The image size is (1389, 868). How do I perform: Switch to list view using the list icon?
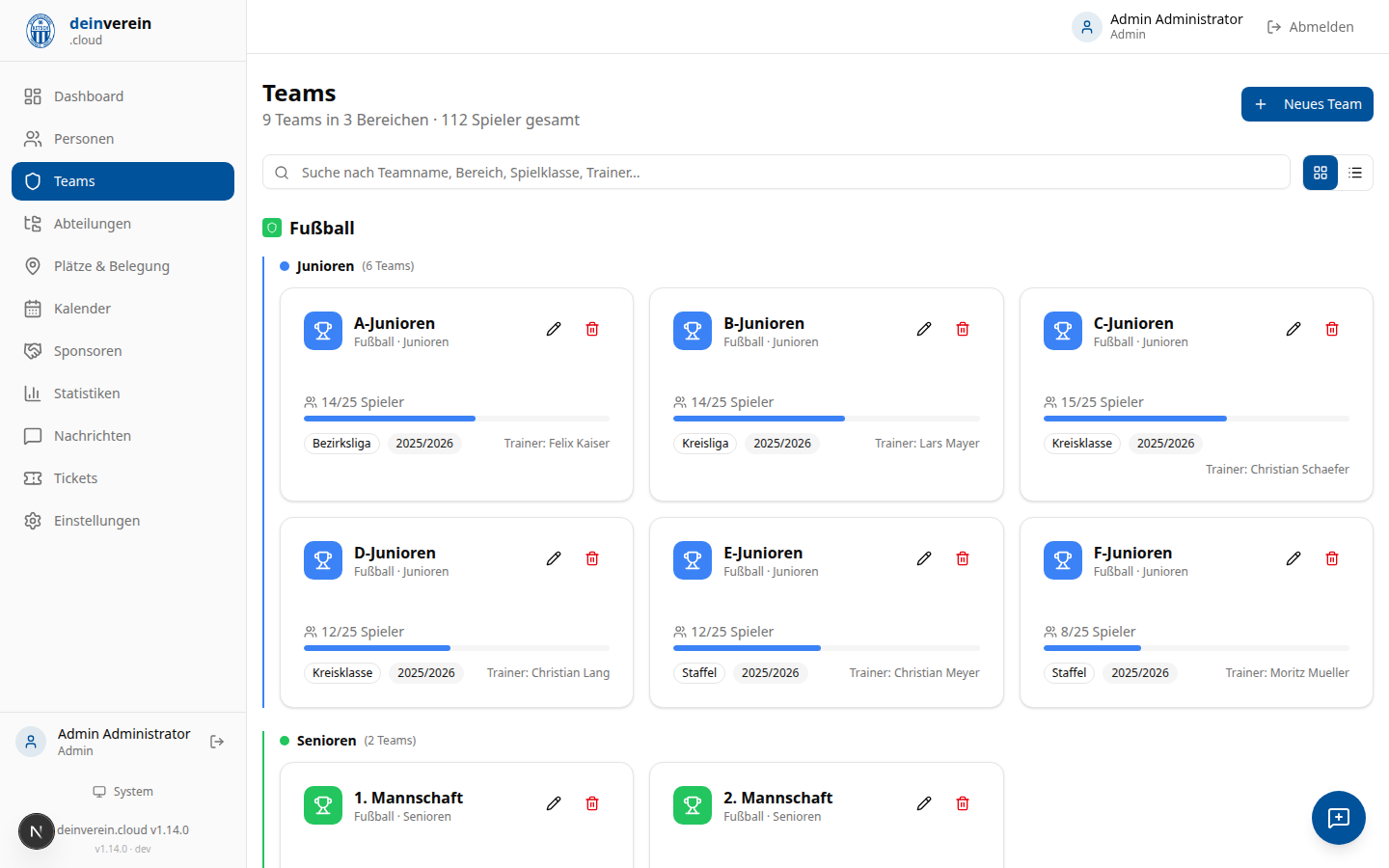(x=1355, y=173)
